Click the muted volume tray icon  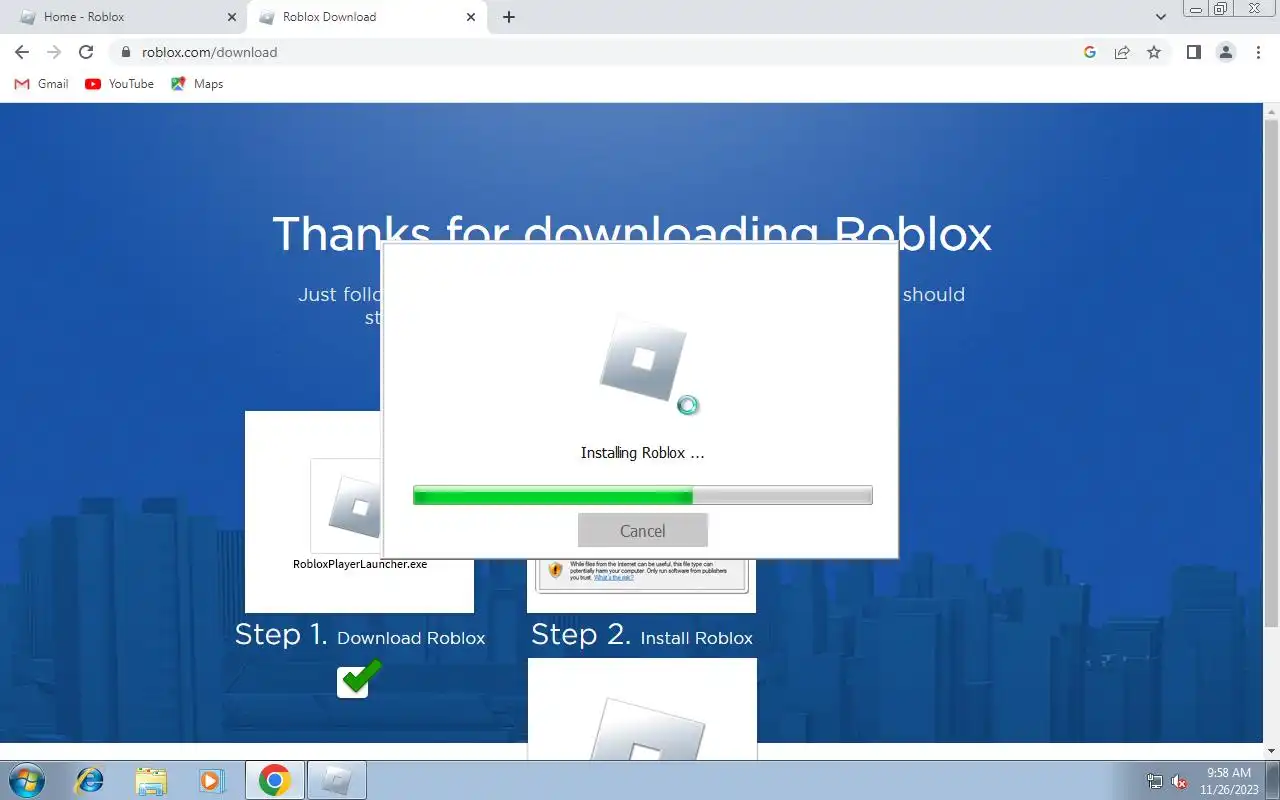tap(1179, 781)
